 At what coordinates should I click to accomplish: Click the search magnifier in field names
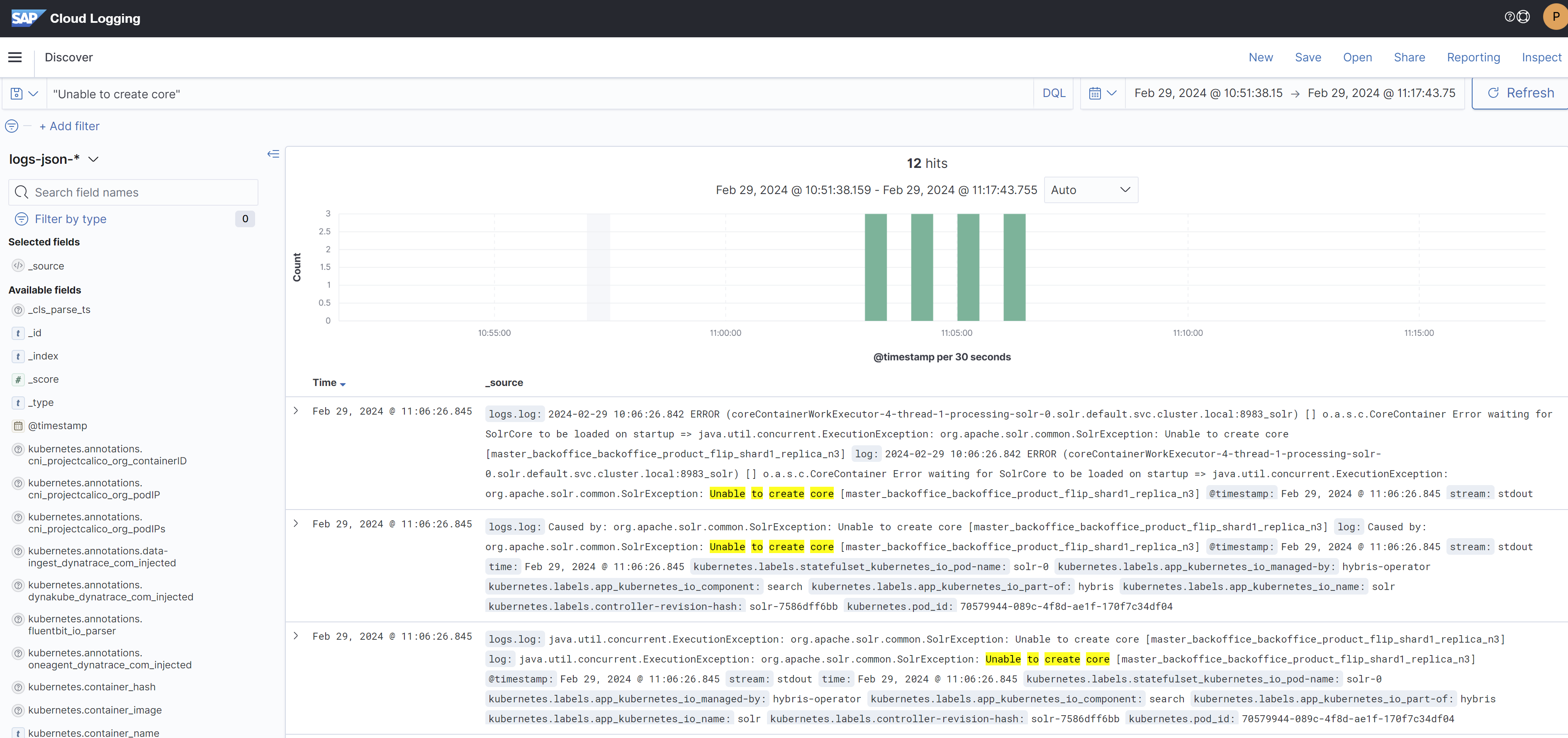pos(21,192)
